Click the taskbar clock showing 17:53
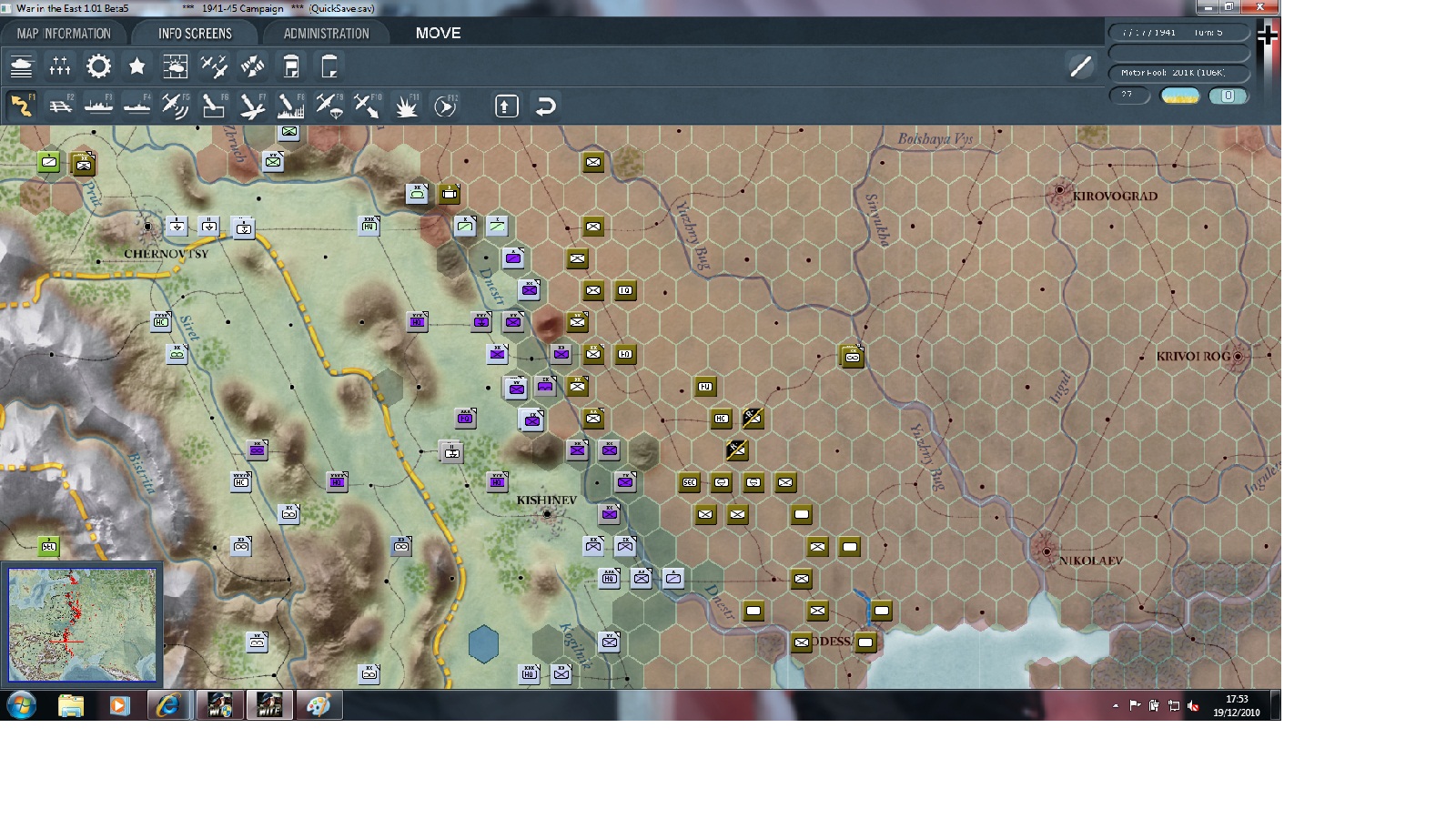The image size is (1456, 819). tap(1236, 706)
